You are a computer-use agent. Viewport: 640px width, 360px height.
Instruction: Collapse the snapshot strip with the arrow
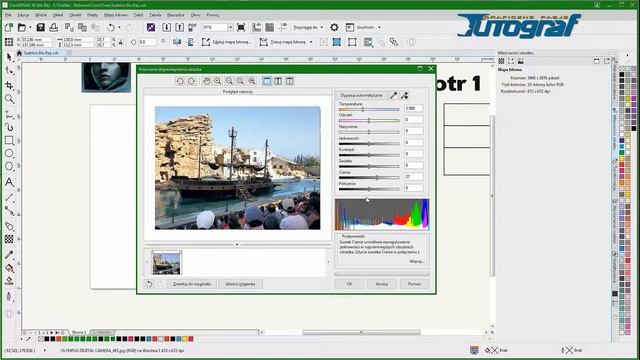(x=237, y=244)
